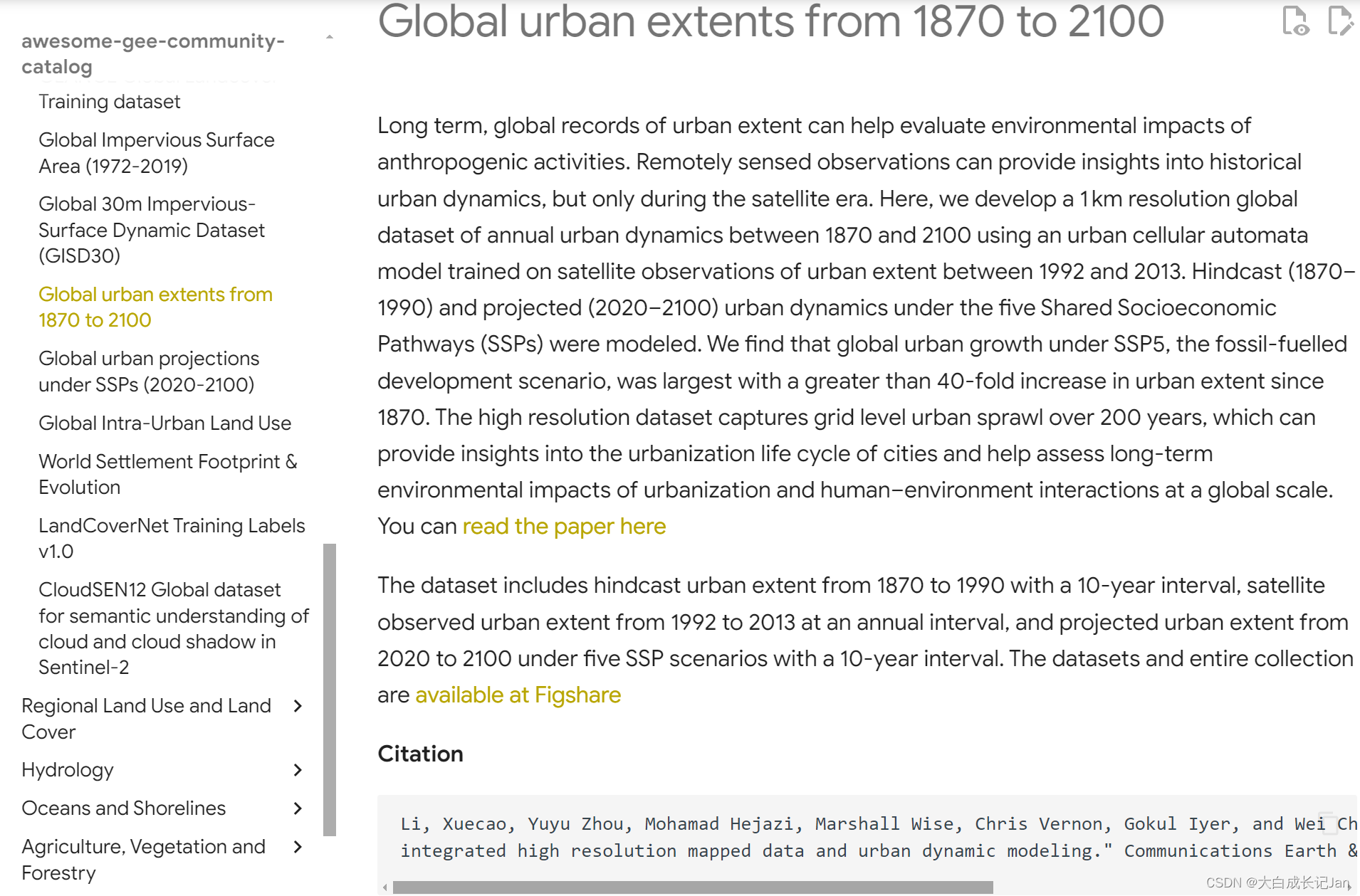
Task: Open the Training dataset page
Action: 110,102
